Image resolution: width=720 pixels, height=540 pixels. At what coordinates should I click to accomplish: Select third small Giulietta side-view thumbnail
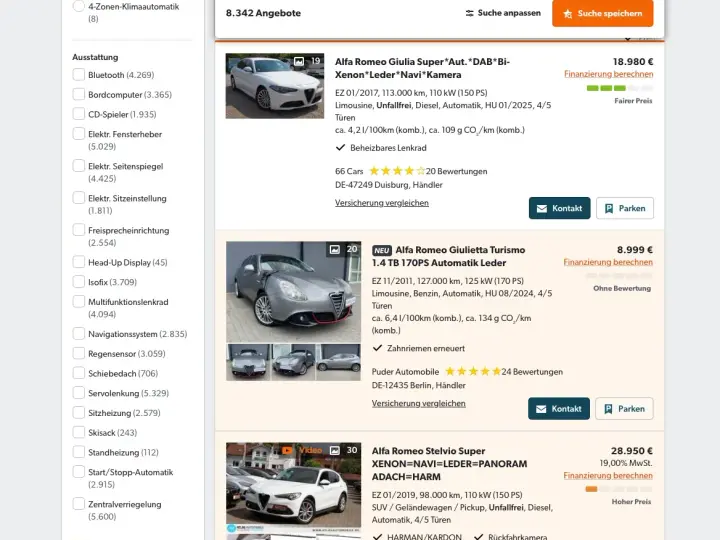click(338, 362)
